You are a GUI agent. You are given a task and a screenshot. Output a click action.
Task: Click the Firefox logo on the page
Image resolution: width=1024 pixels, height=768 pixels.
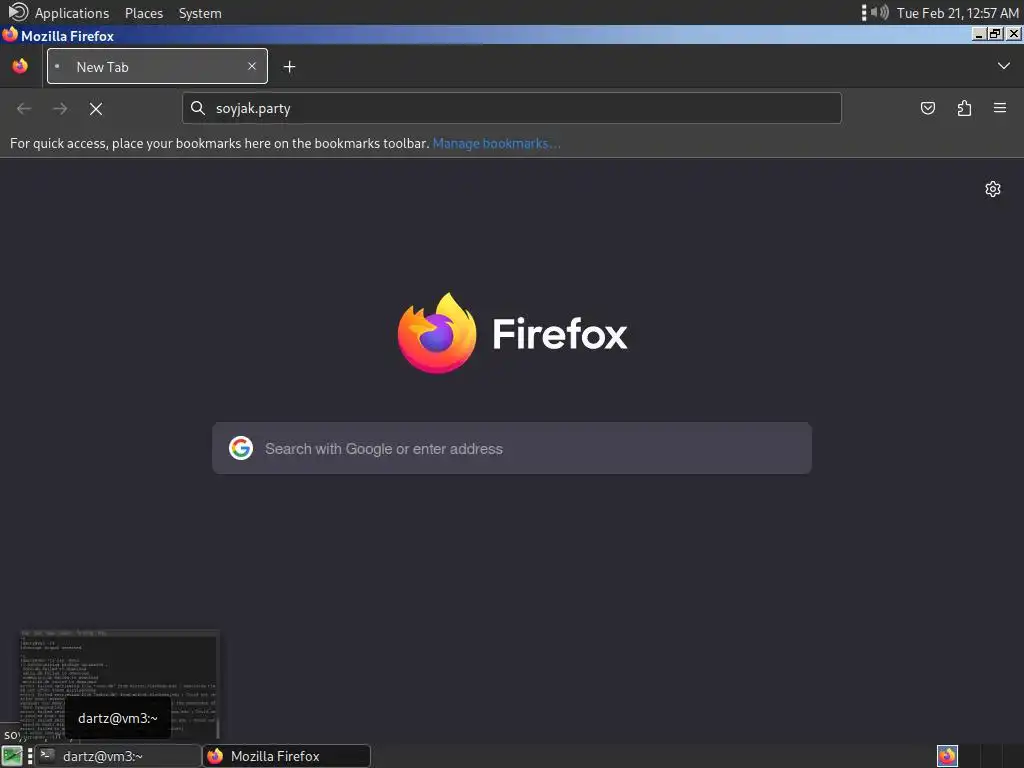(x=437, y=333)
